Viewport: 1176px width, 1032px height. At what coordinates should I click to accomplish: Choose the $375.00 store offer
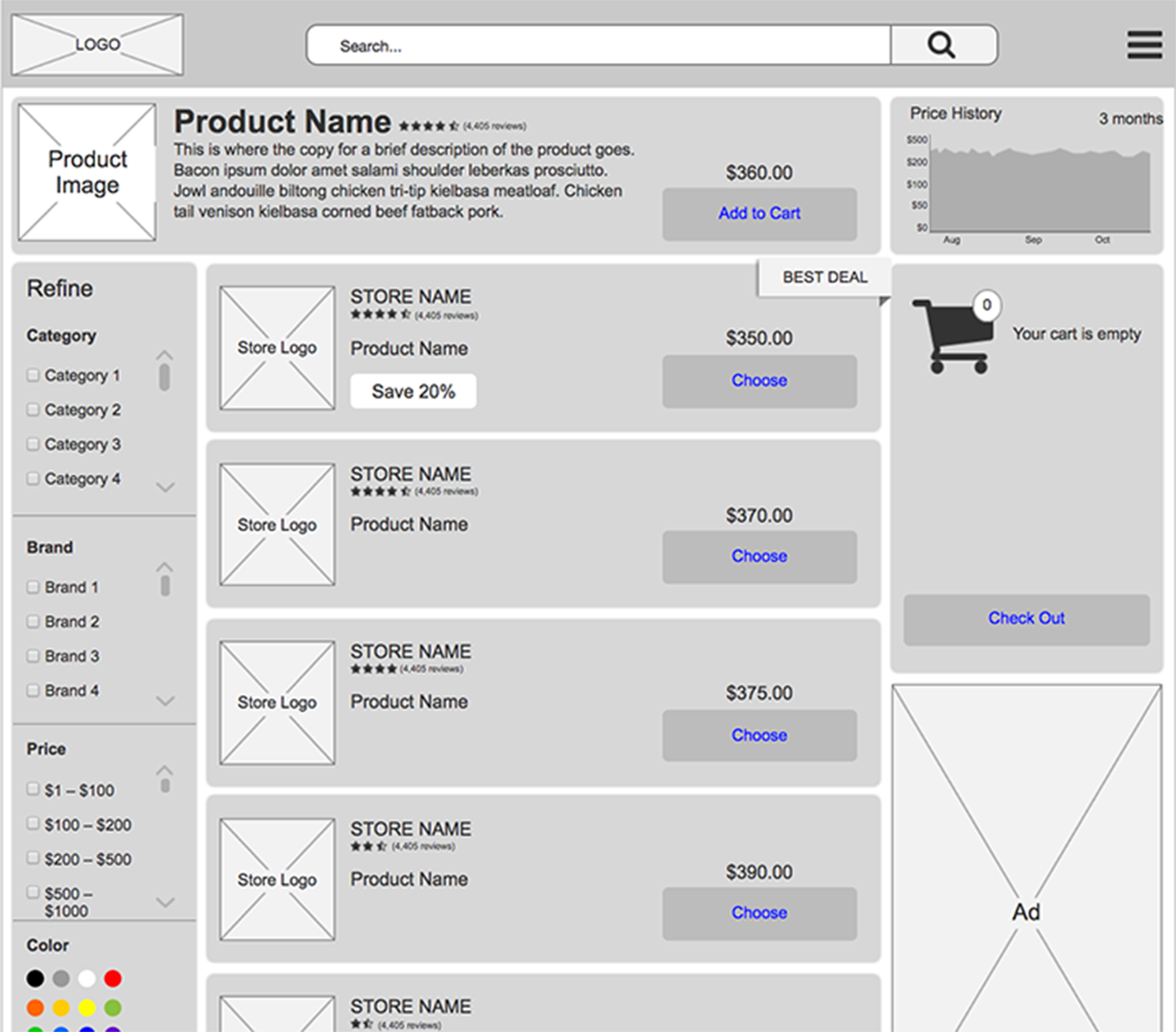(759, 736)
